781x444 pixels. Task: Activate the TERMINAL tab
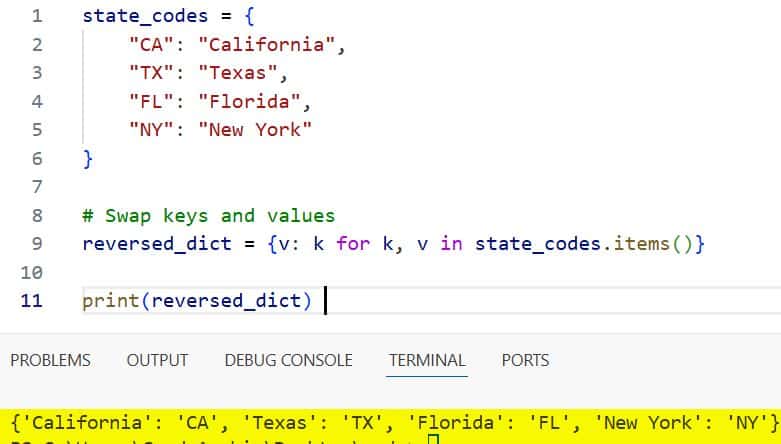click(x=427, y=360)
